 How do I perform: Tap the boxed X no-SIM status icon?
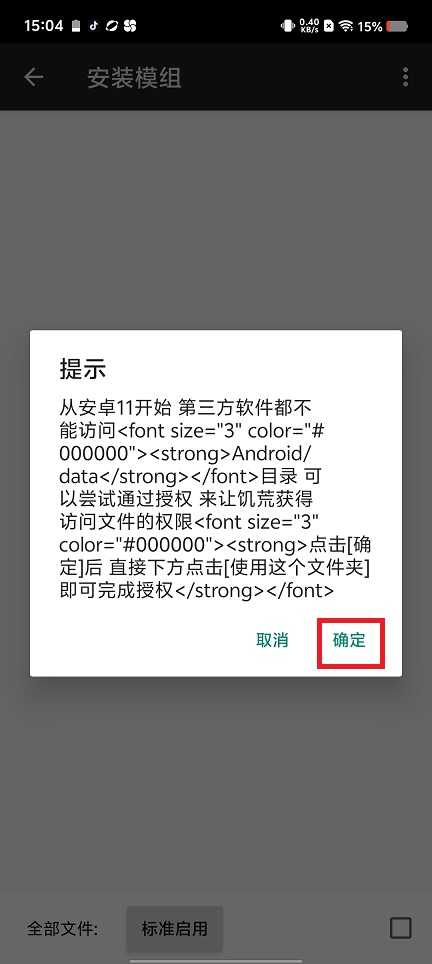[x=329, y=26]
